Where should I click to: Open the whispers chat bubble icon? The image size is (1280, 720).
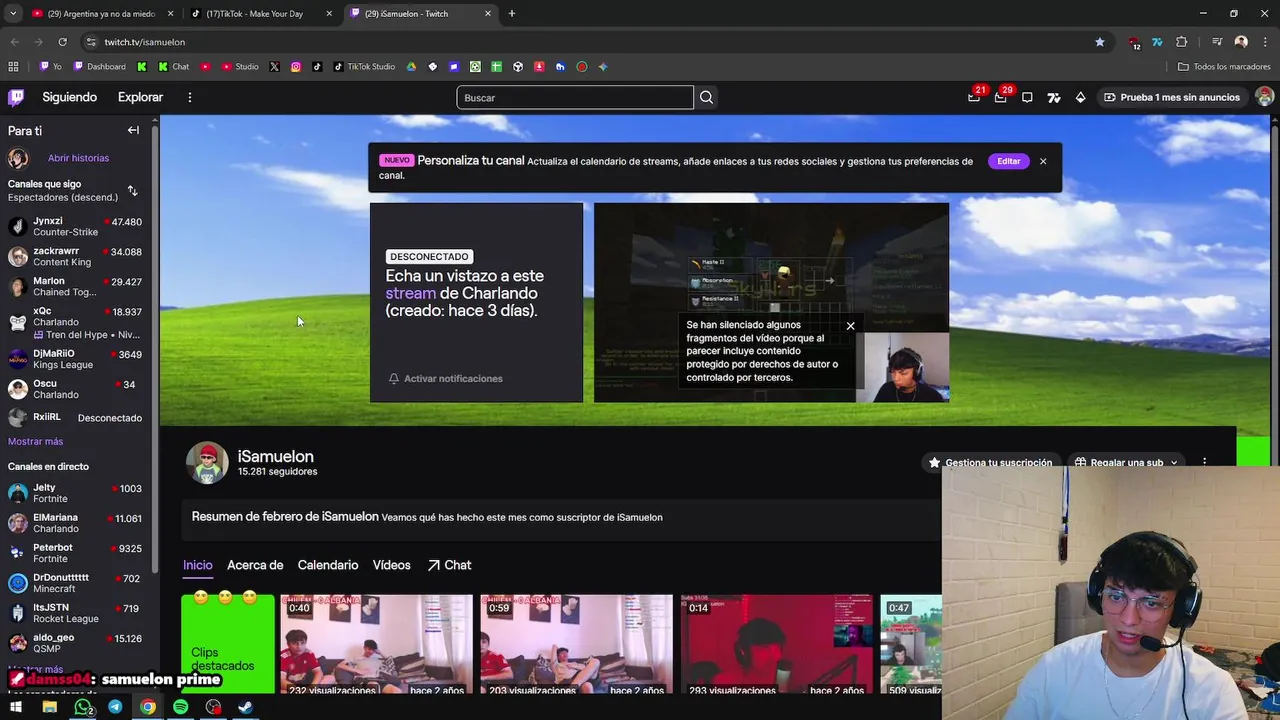1027,97
